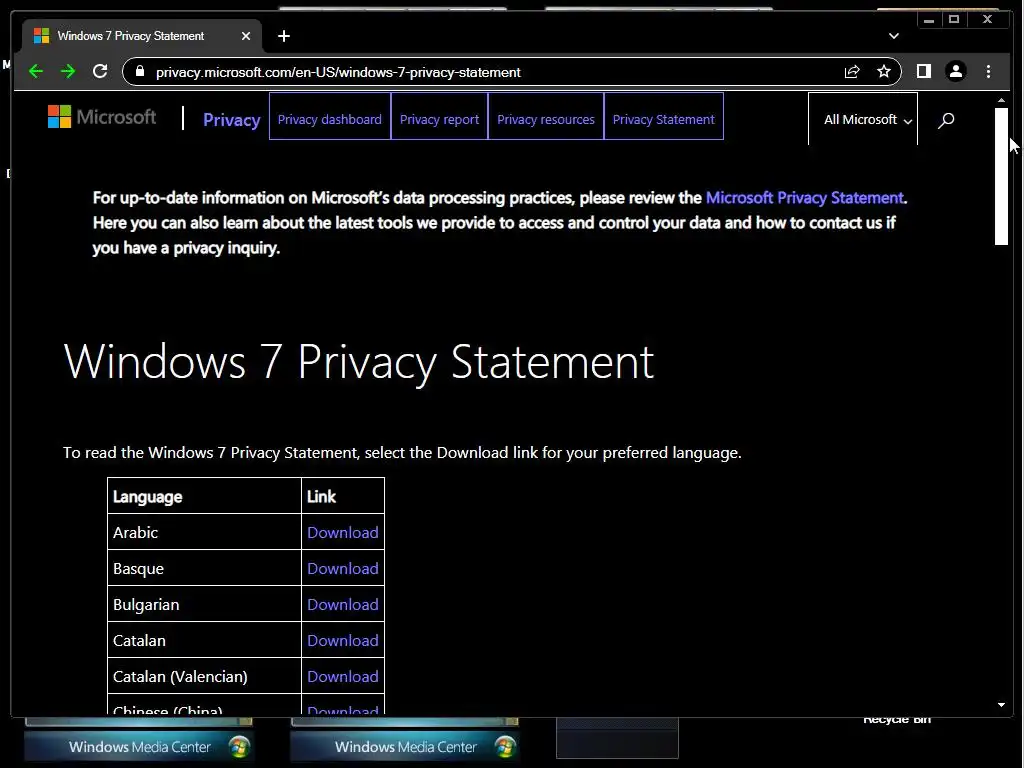Click the first Windows Media Center taskbar item
This screenshot has height=768, width=1024.
click(x=139, y=746)
